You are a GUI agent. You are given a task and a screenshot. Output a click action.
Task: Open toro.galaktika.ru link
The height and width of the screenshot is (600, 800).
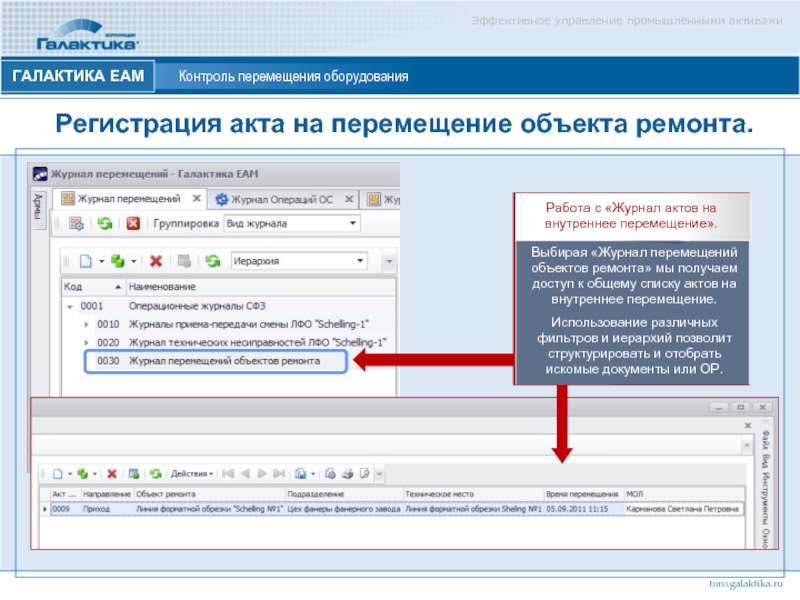745,584
